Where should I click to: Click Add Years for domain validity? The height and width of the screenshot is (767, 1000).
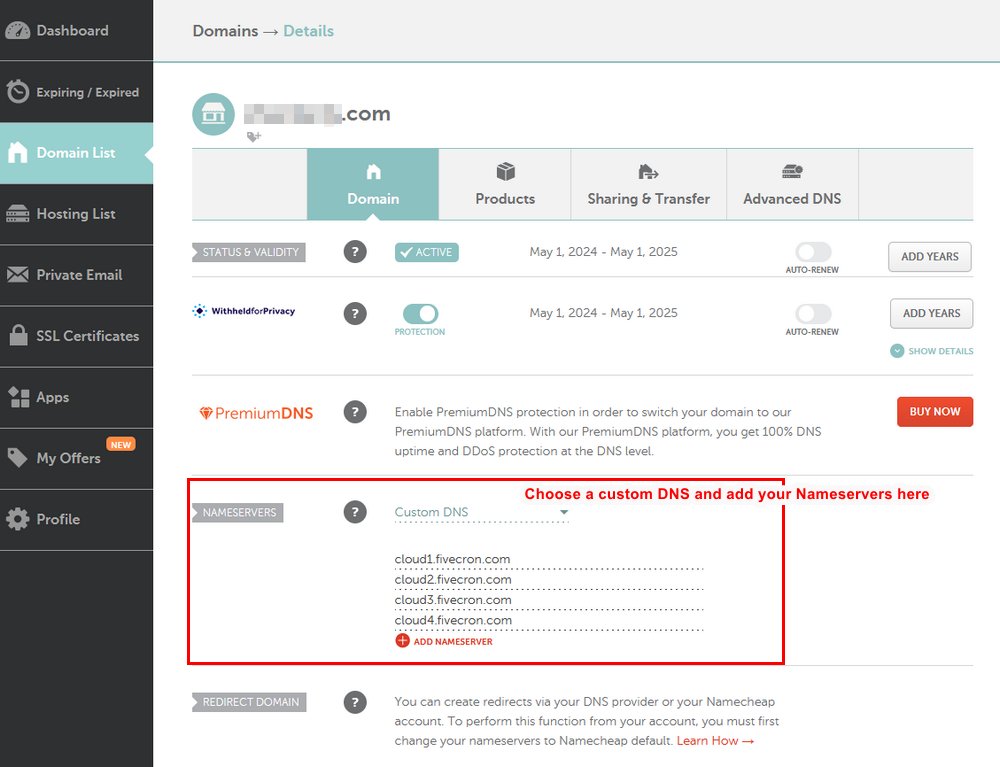point(930,256)
